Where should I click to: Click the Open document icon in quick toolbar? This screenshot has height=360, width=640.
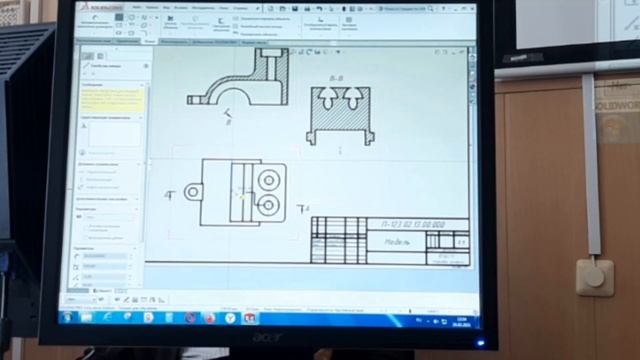pyautogui.click(x=282, y=8)
